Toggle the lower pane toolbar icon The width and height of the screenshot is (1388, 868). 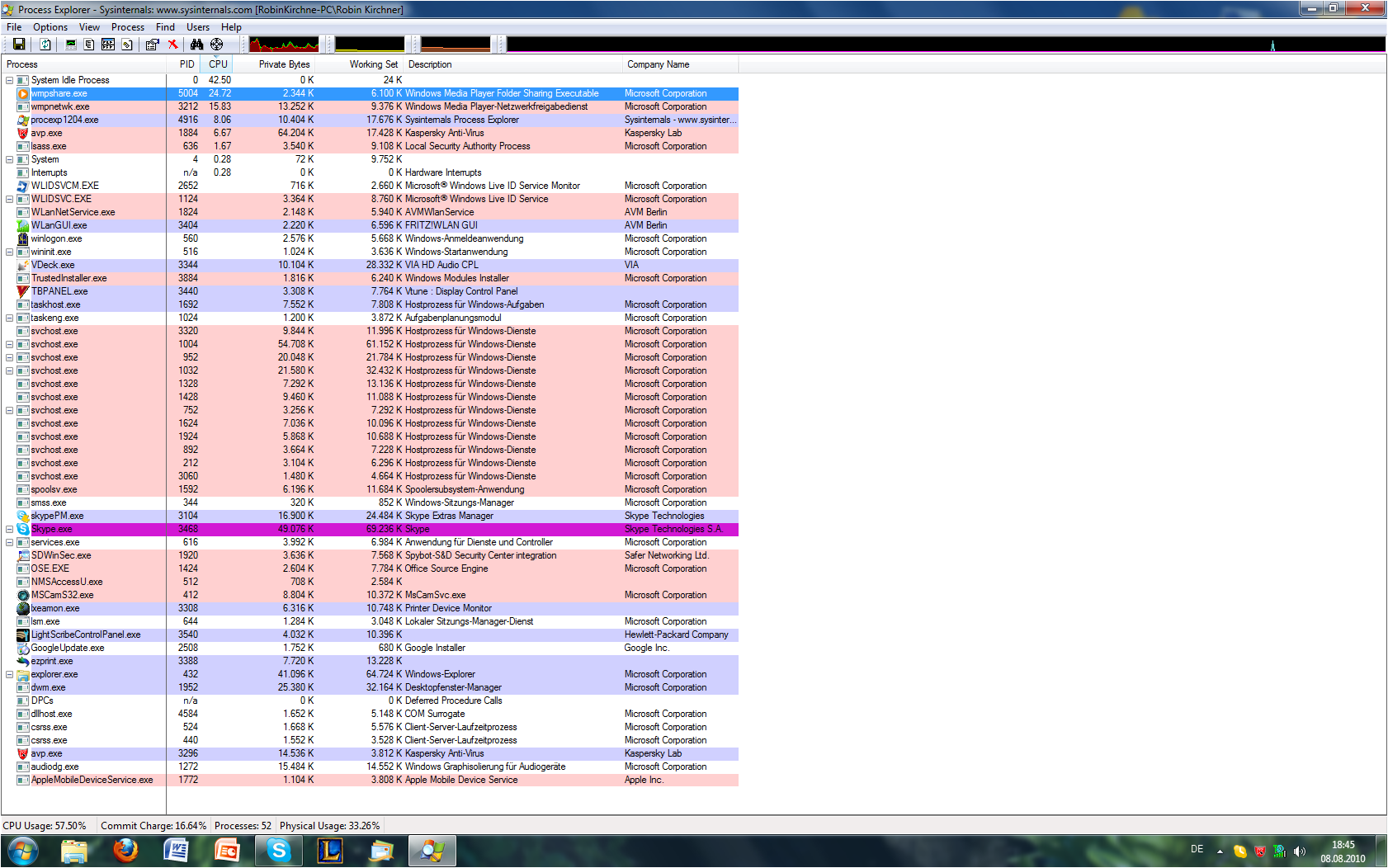(108, 45)
